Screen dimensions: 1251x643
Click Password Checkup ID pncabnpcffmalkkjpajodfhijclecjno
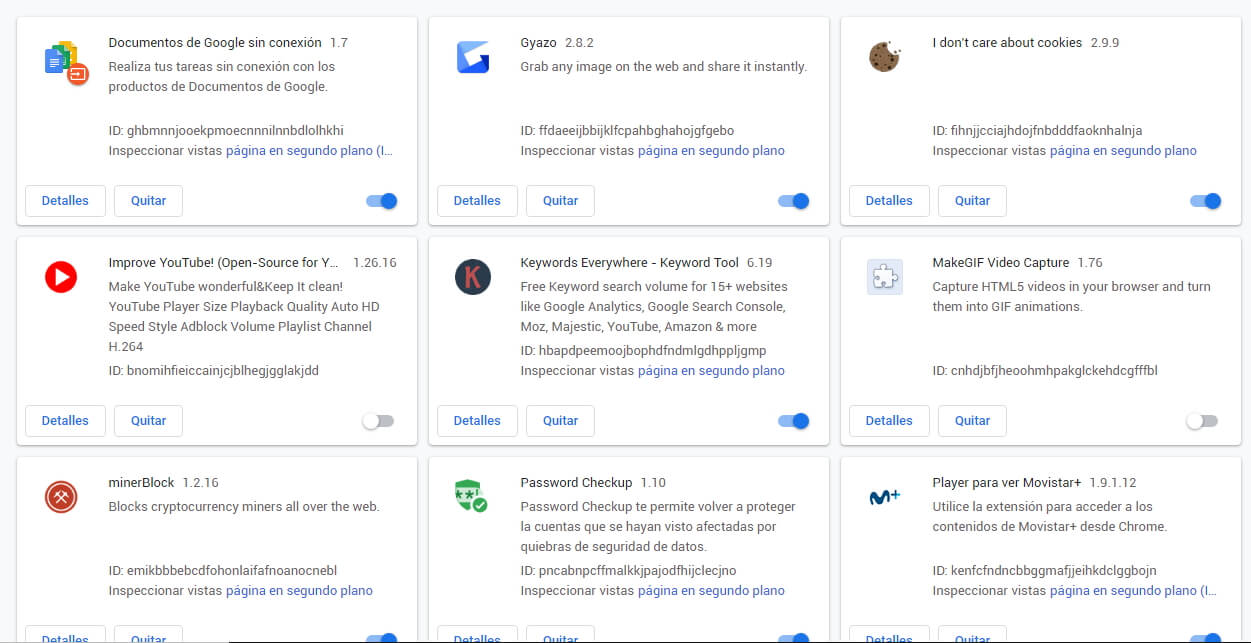tap(628, 571)
